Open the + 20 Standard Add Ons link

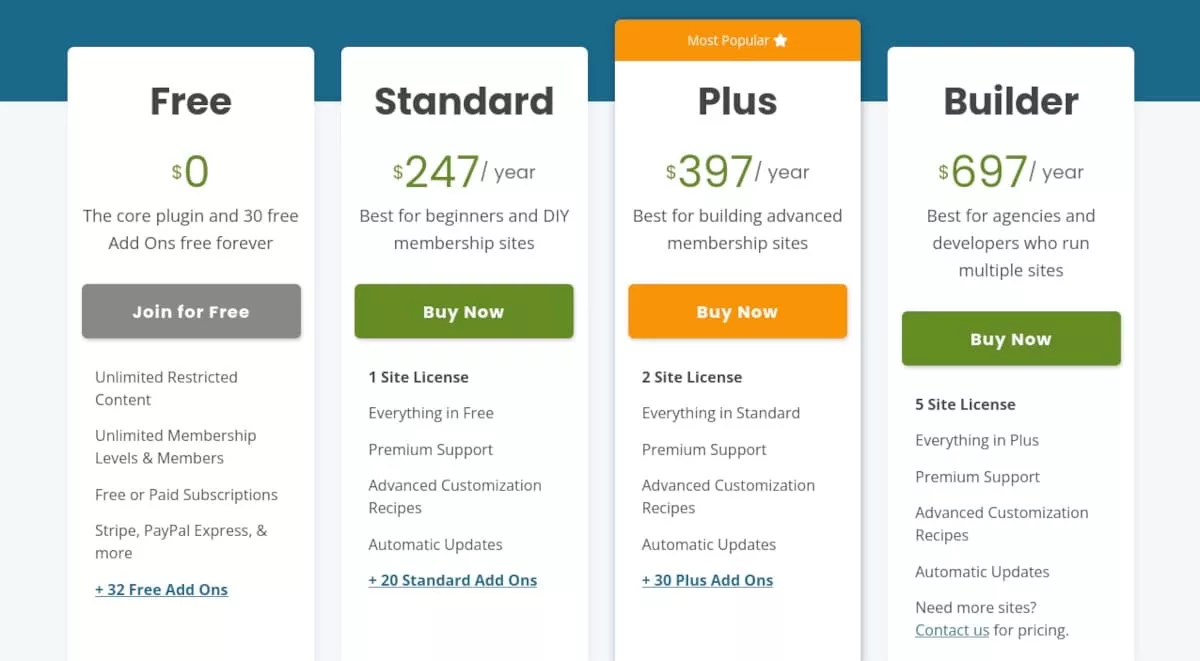(453, 580)
